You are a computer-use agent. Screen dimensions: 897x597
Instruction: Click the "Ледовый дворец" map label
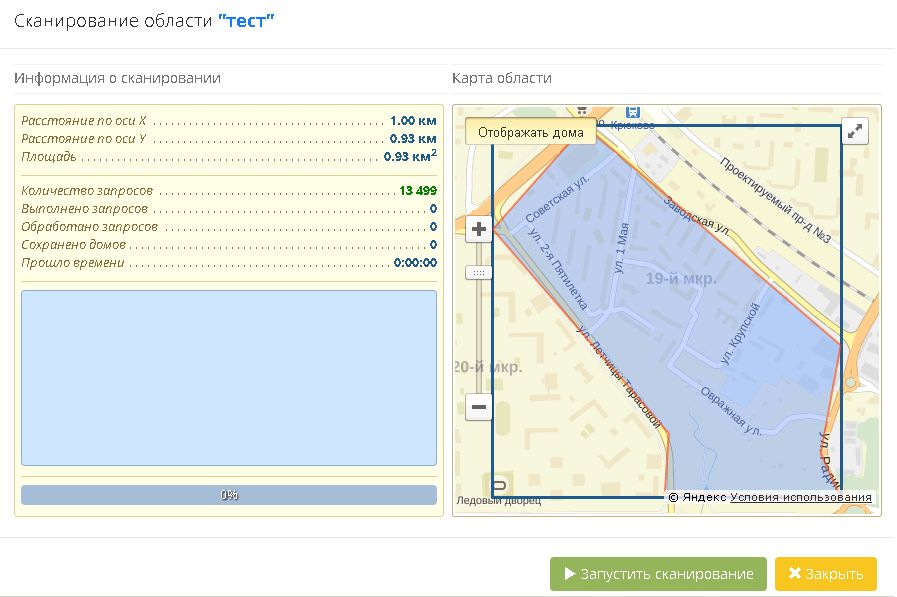tap(498, 500)
